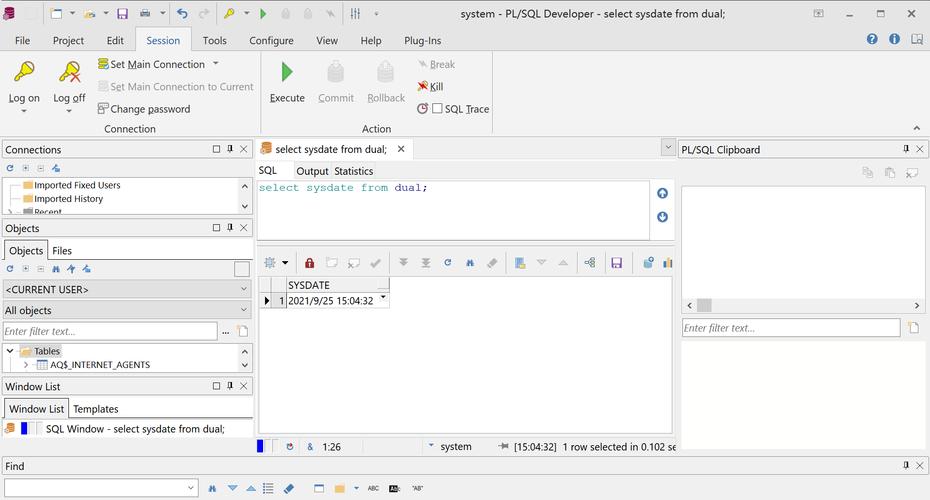The height and width of the screenshot is (500, 930).
Task: Click the binoculars search icon in the Find bar
Action: (212, 488)
